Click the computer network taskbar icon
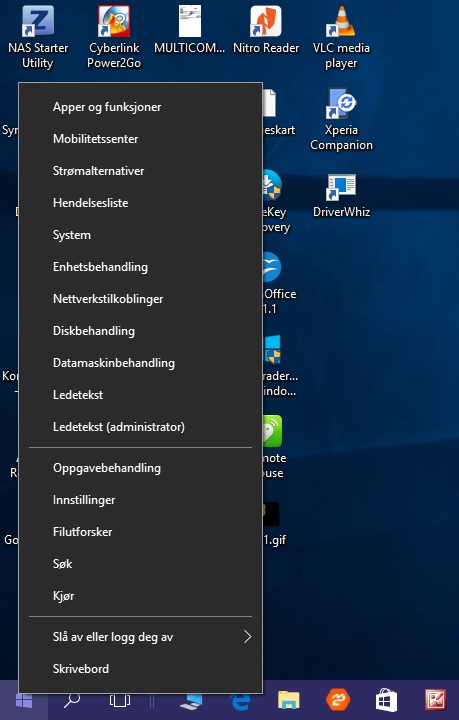Image resolution: width=459 pixels, height=720 pixels. [x=191, y=701]
